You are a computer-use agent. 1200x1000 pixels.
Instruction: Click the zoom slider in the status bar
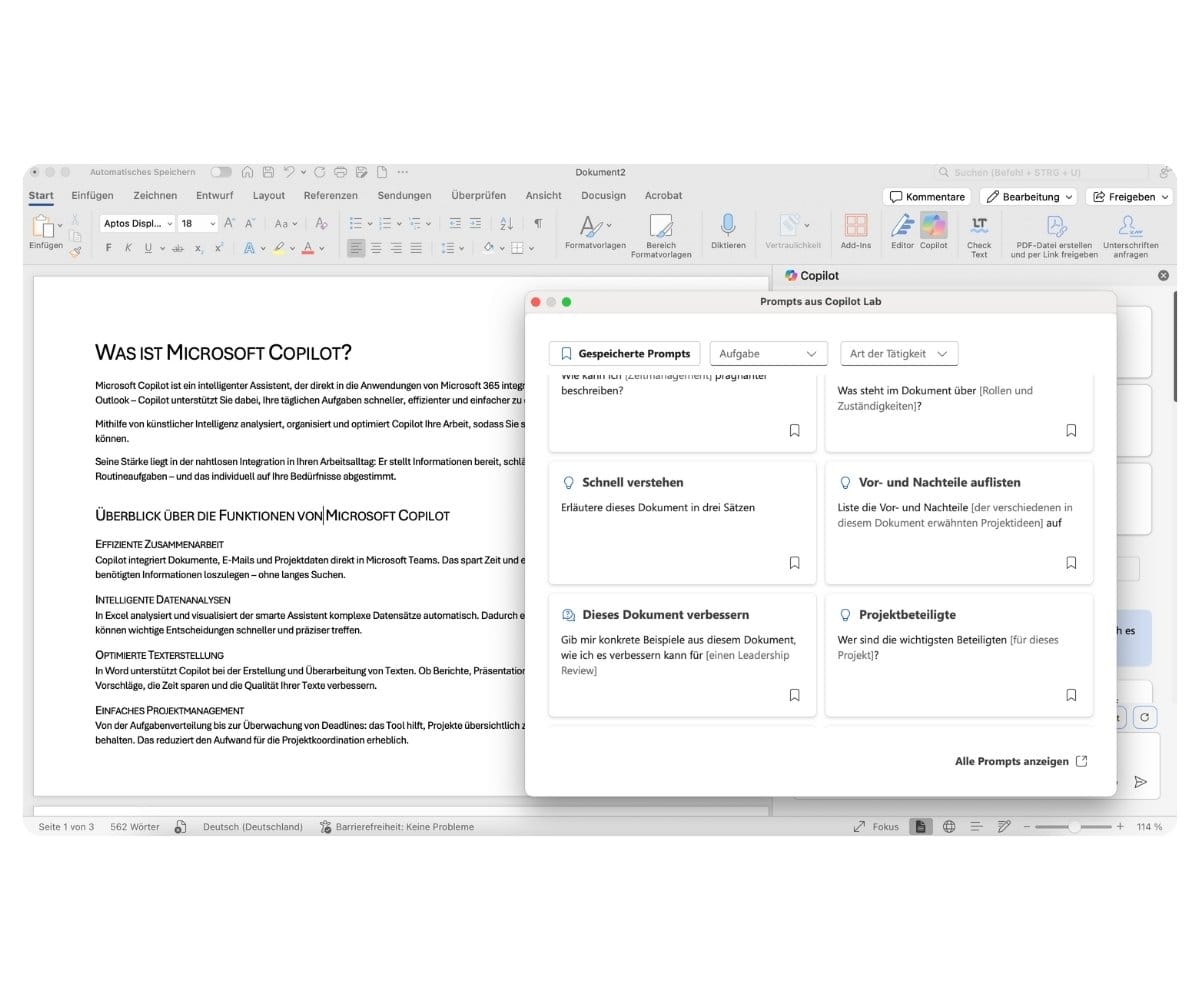[x=1073, y=827]
